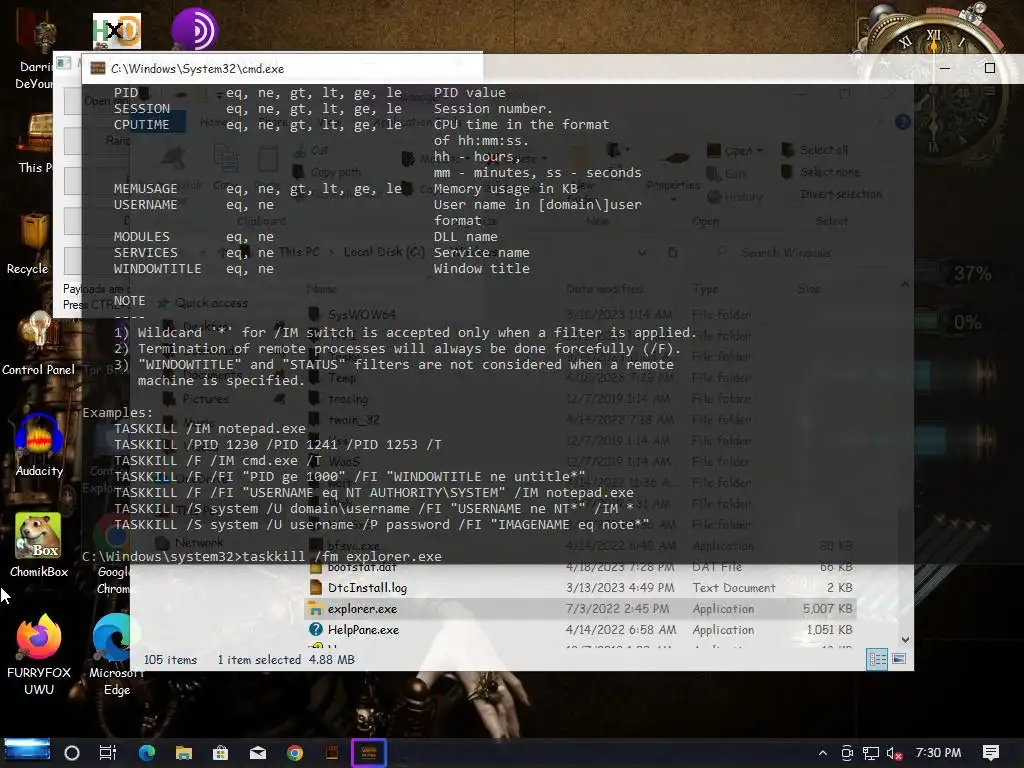This screenshot has width=1024, height=768.
Task: Open the network tray icon
Action: tap(871, 753)
